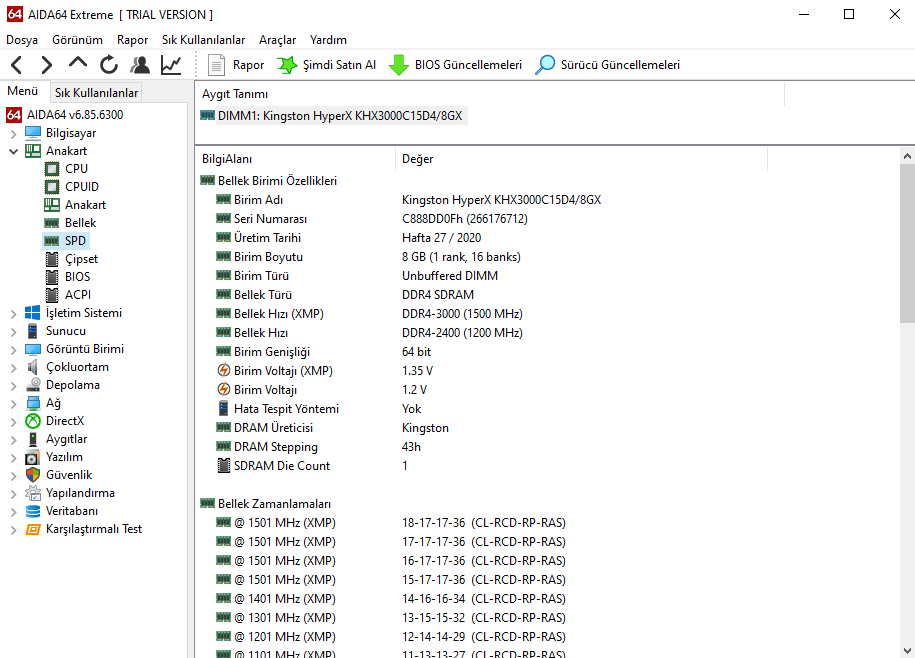Click the Değer column header

tap(581, 159)
